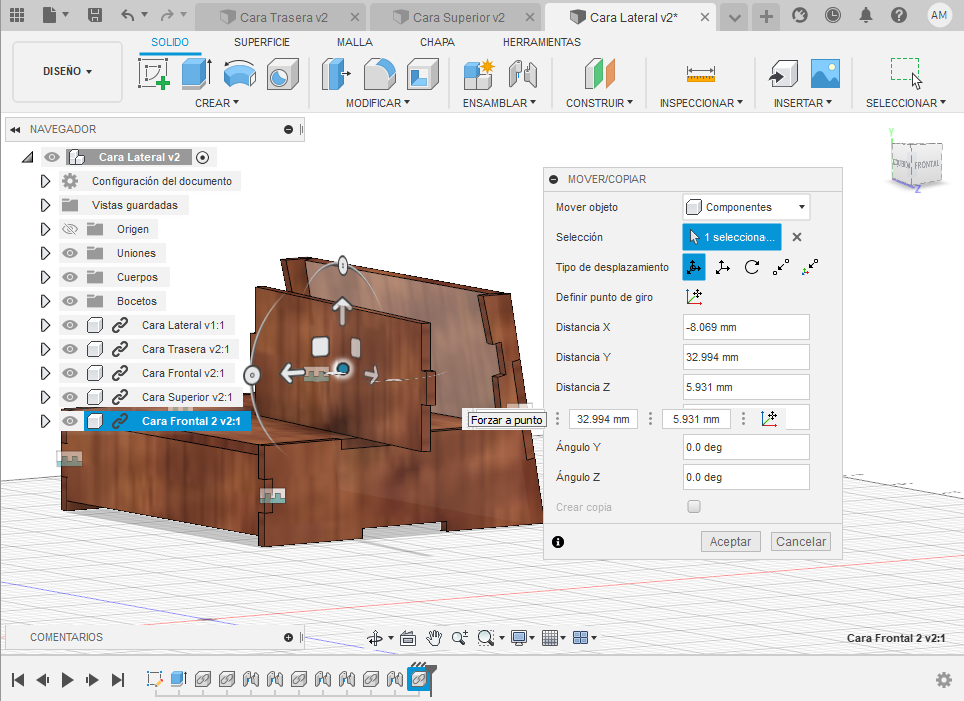Click the Aceptar button
The image size is (964, 701).
pyautogui.click(x=730, y=541)
